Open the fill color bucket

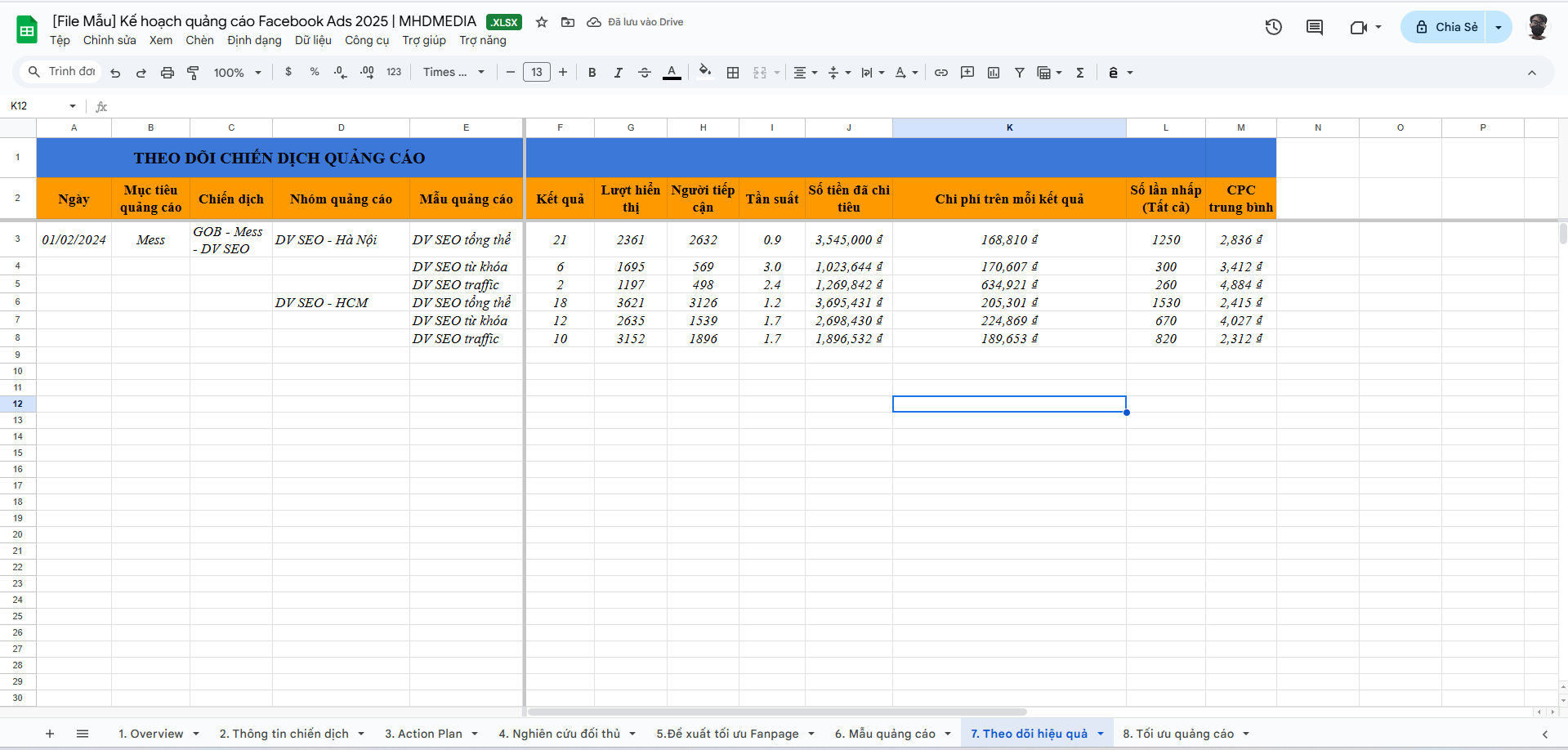(705, 72)
